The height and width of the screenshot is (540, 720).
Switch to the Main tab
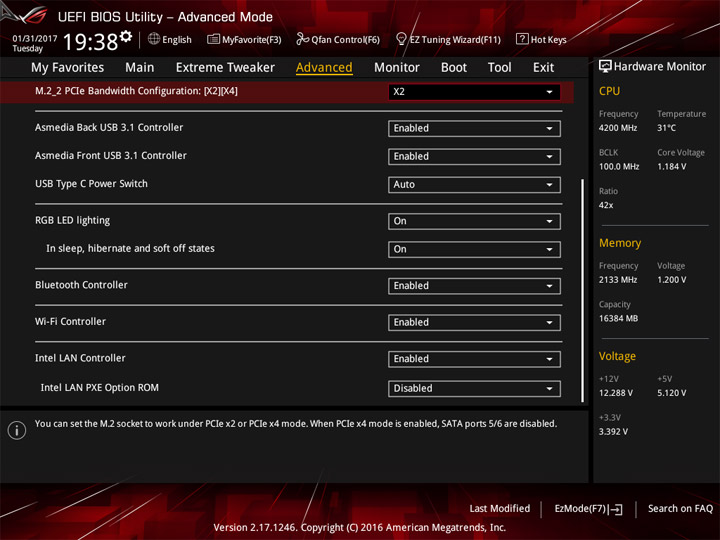click(x=140, y=68)
